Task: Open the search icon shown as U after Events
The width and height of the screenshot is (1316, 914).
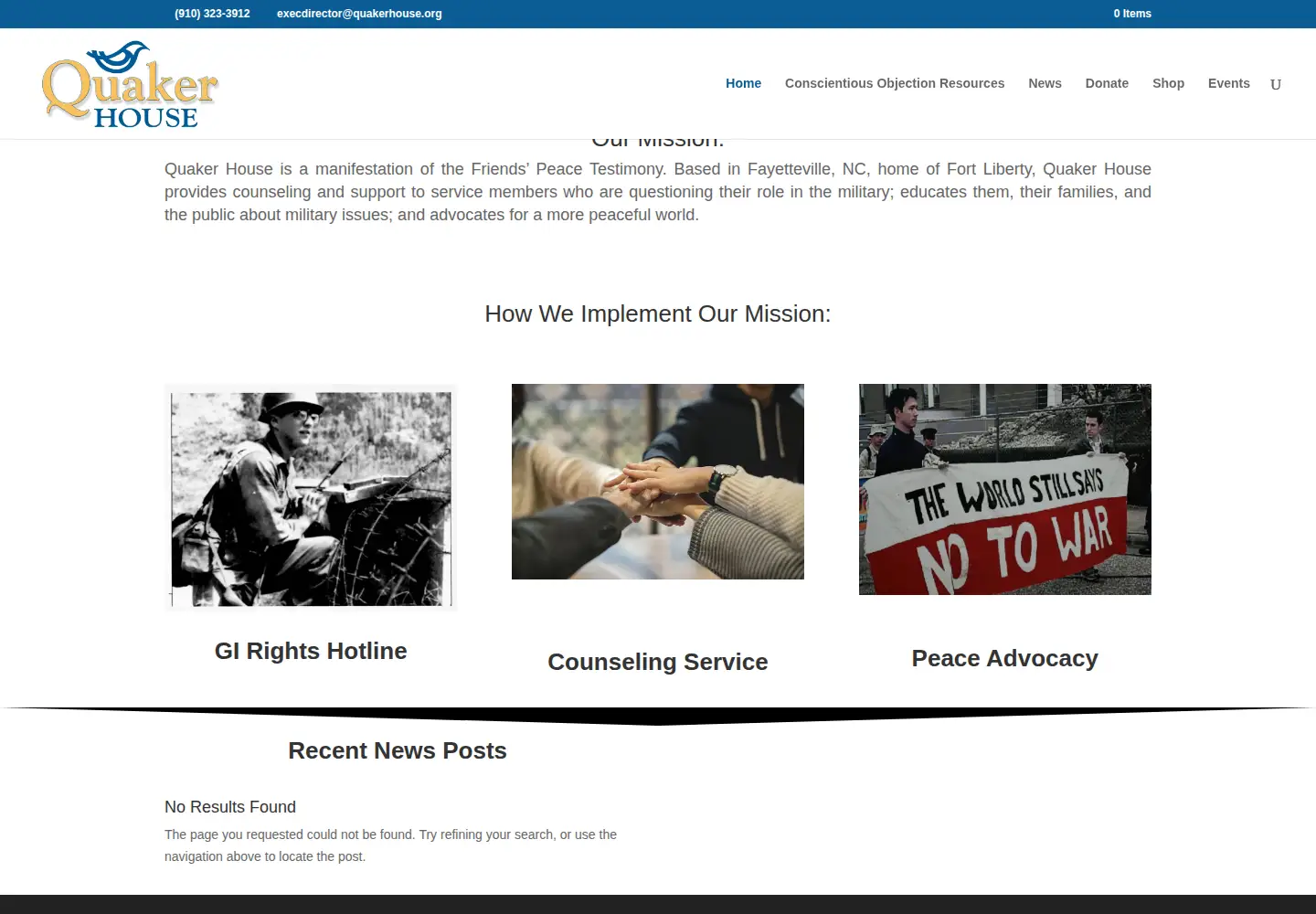Action: (1276, 84)
